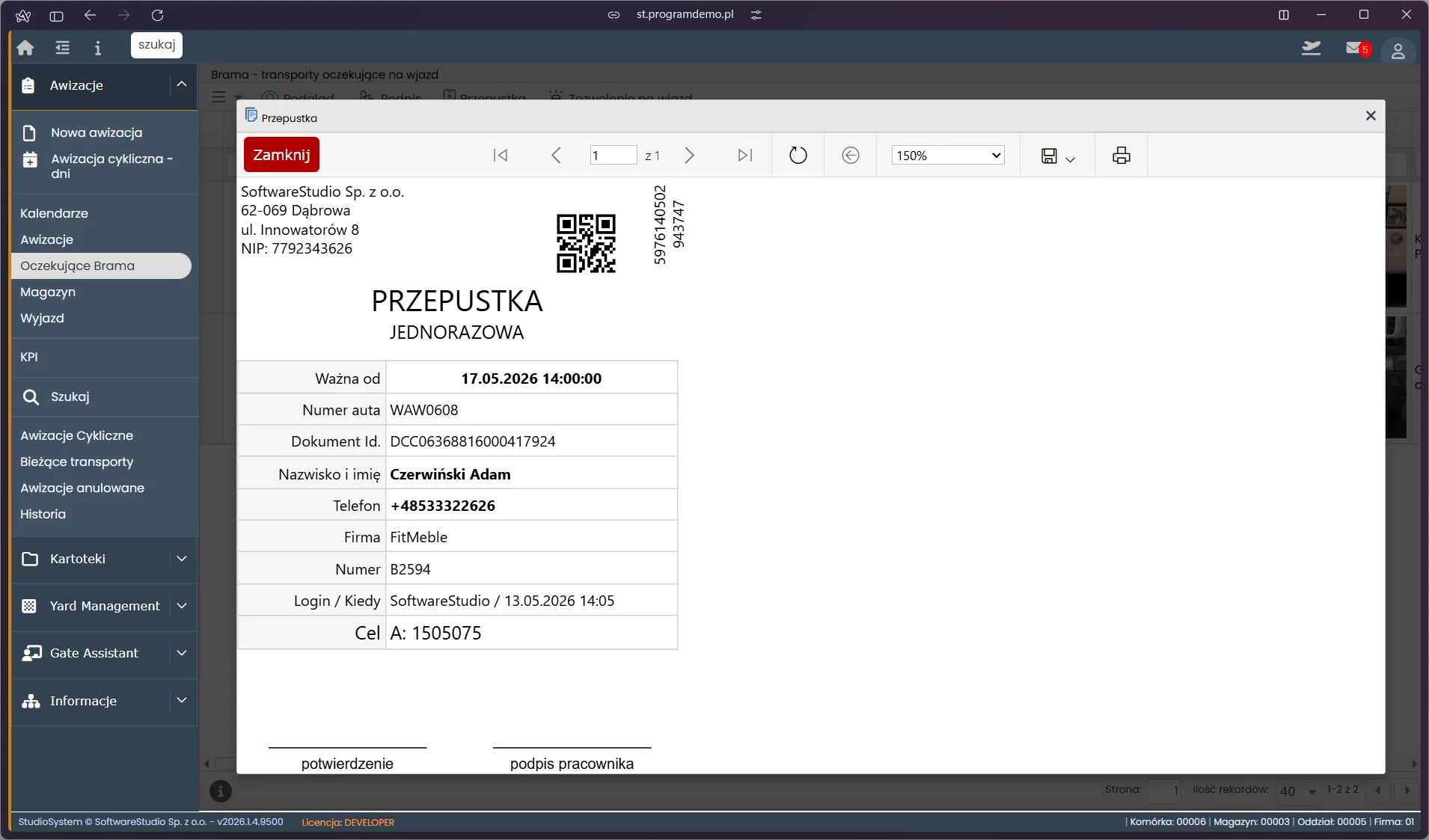1429x840 pixels.
Task: Open the site settings tune icon
Action: [756, 15]
